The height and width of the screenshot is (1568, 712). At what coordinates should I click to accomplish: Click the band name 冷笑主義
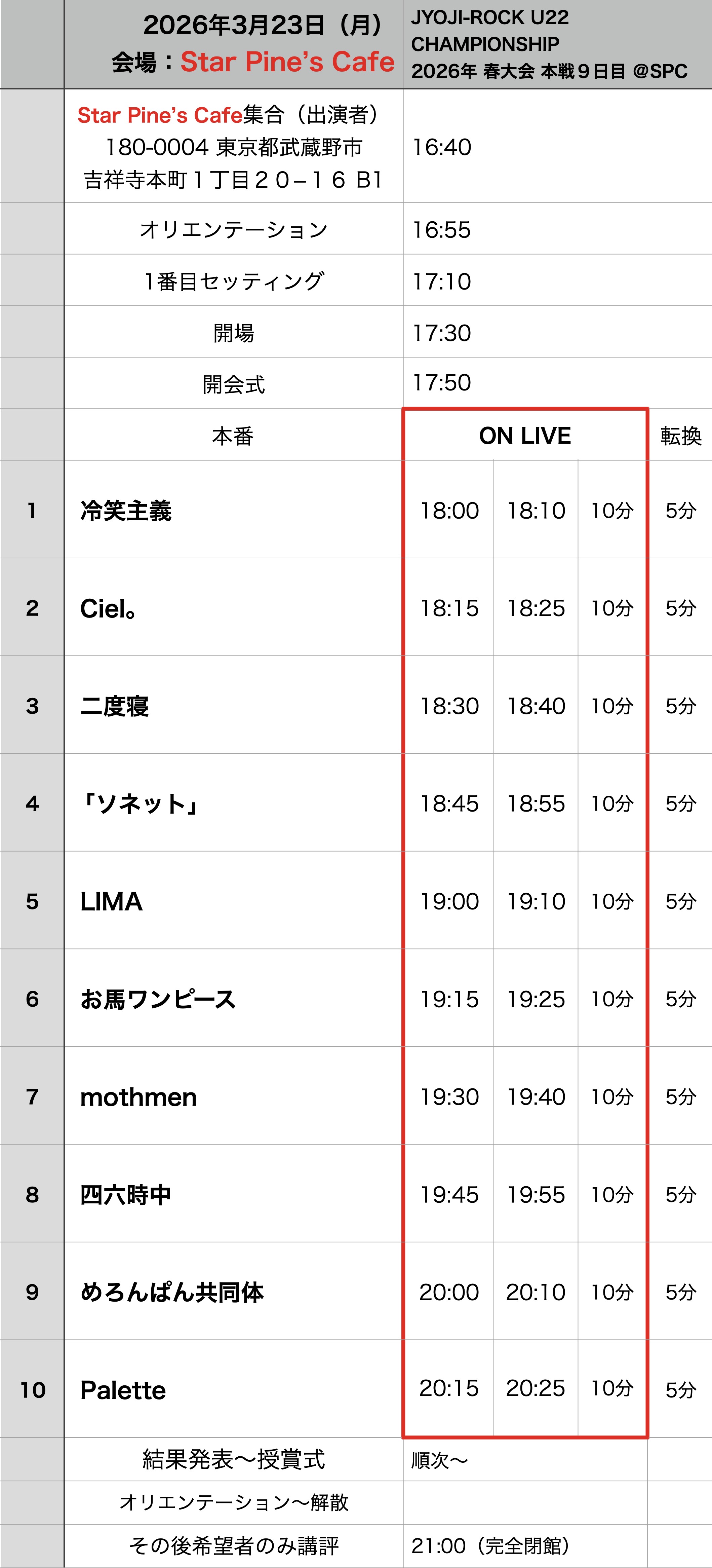(126, 511)
